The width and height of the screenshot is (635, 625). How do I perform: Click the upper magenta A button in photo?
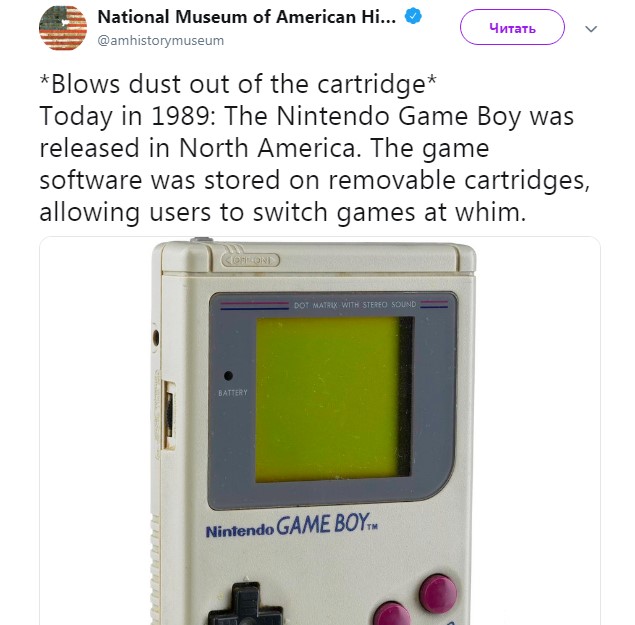tap(438, 594)
